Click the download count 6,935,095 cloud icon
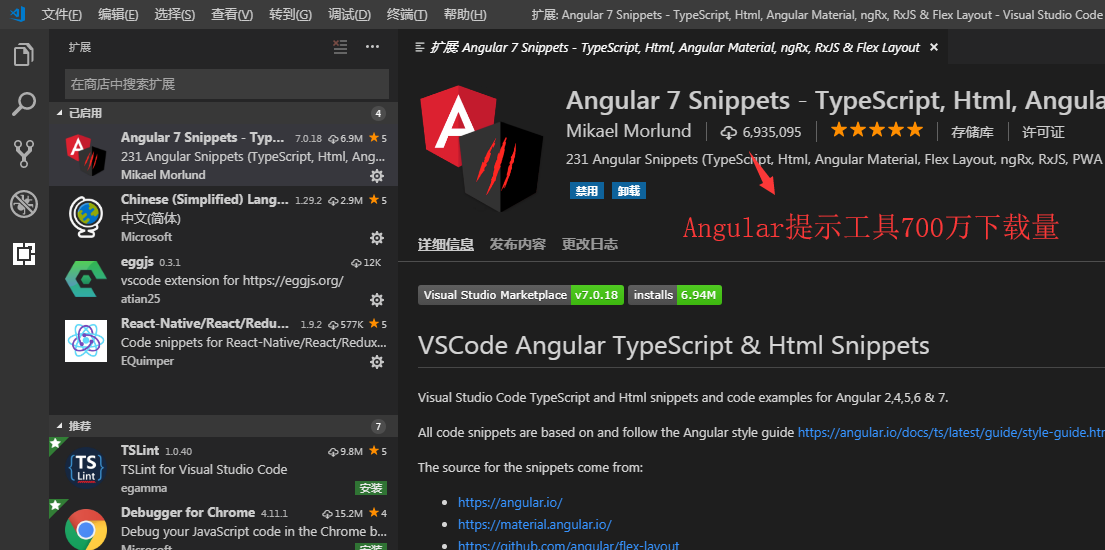Viewport: 1105px width, 550px height. (x=728, y=132)
